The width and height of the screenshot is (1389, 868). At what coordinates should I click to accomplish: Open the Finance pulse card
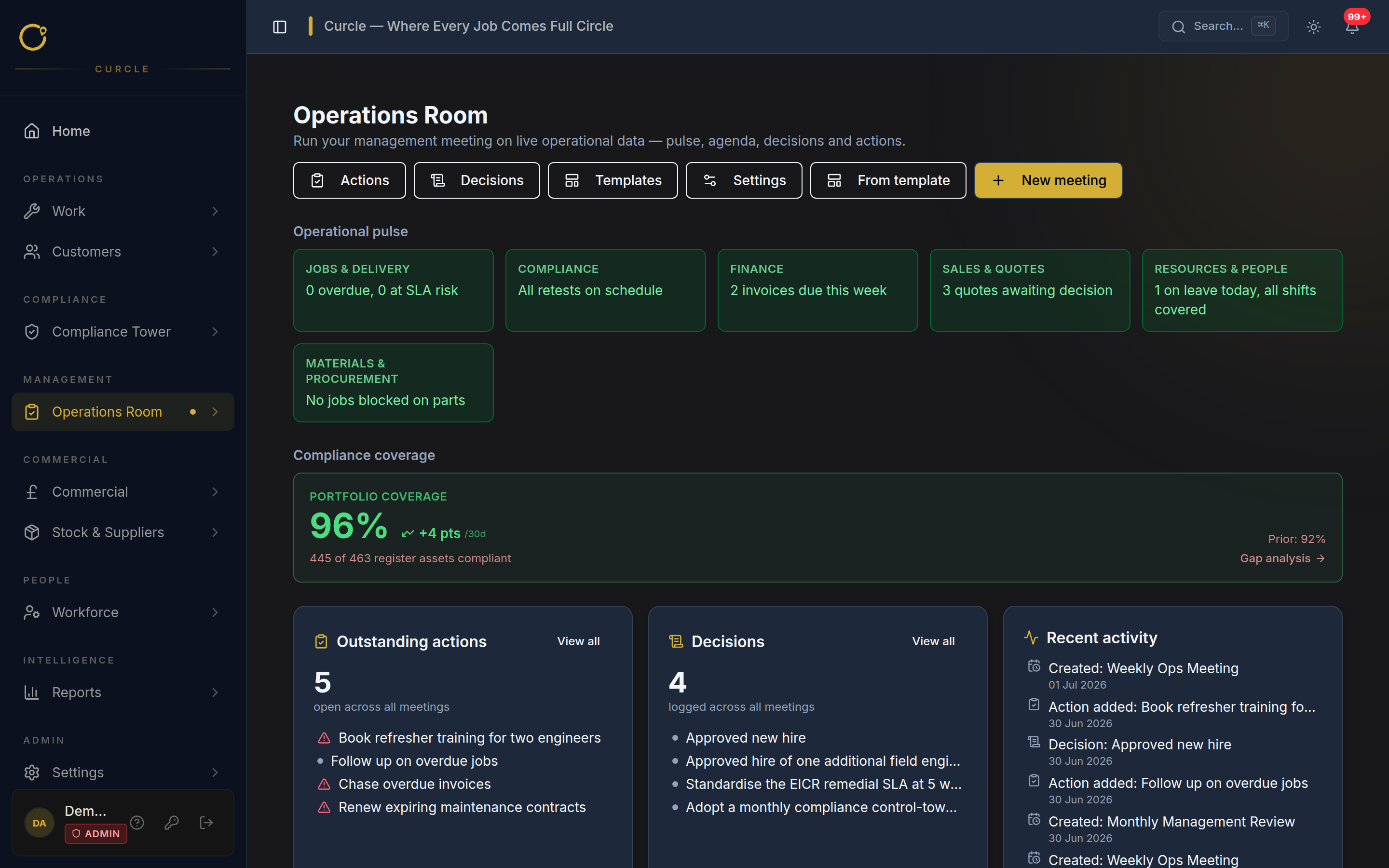point(817,290)
